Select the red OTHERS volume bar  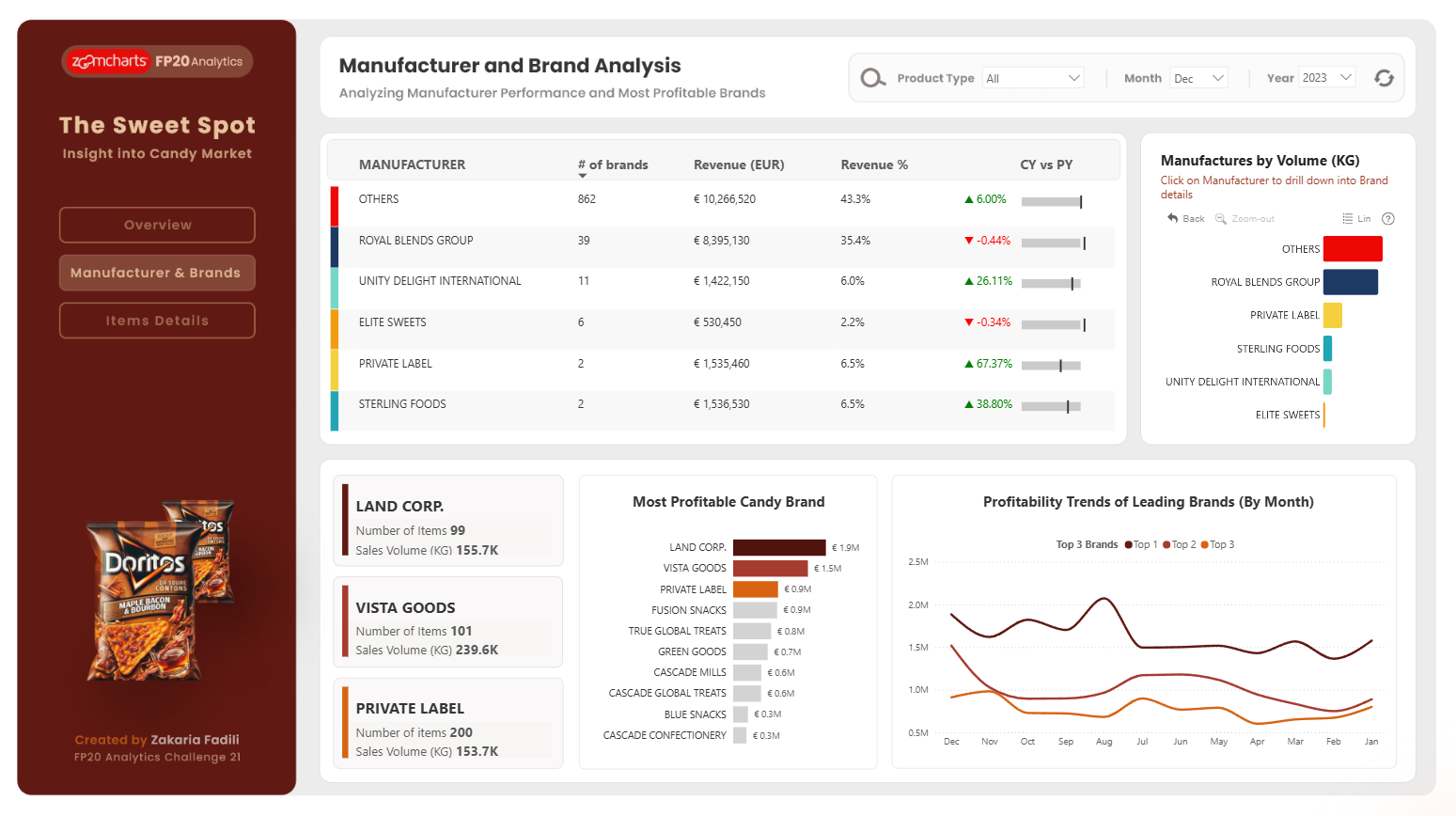click(1353, 249)
